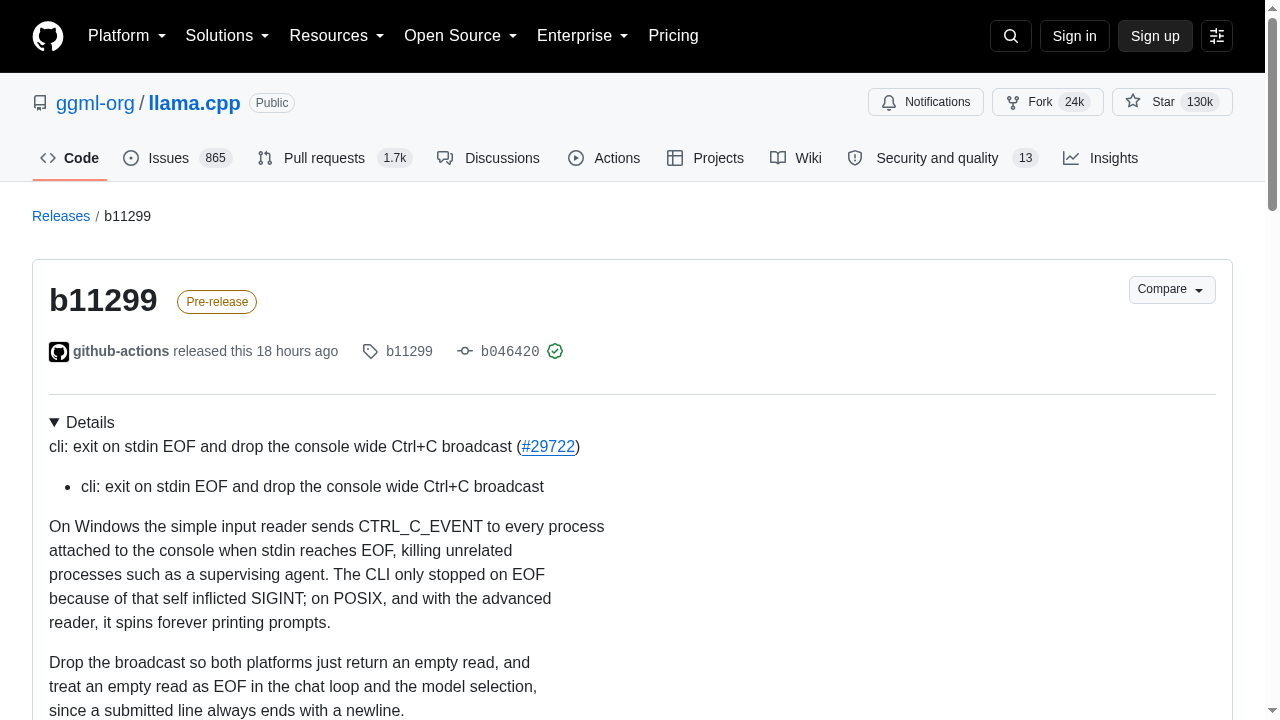
Task: Open pull request #29722 link
Action: click(x=548, y=446)
